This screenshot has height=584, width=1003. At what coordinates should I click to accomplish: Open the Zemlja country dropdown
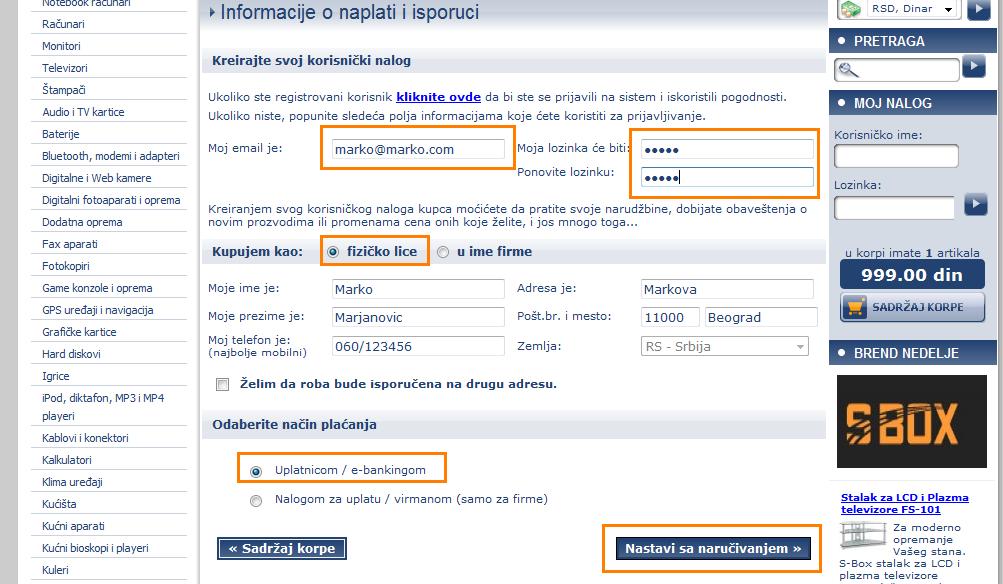click(725, 346)
